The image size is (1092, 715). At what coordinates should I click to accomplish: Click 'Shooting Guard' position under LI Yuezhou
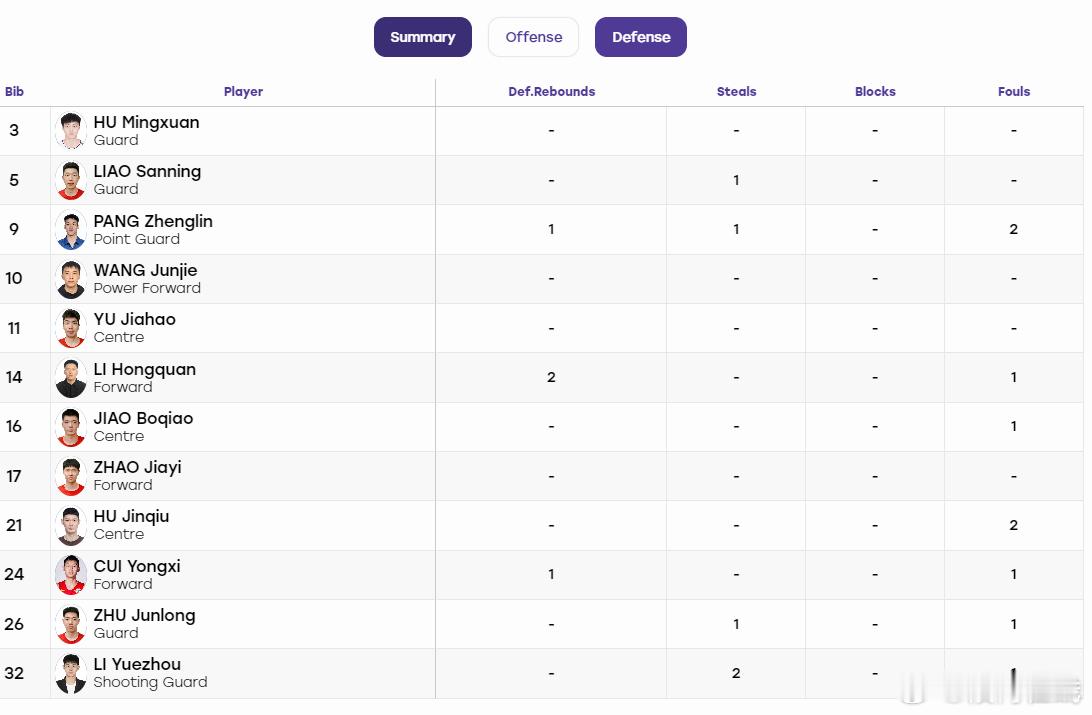[x=150, y=682]
